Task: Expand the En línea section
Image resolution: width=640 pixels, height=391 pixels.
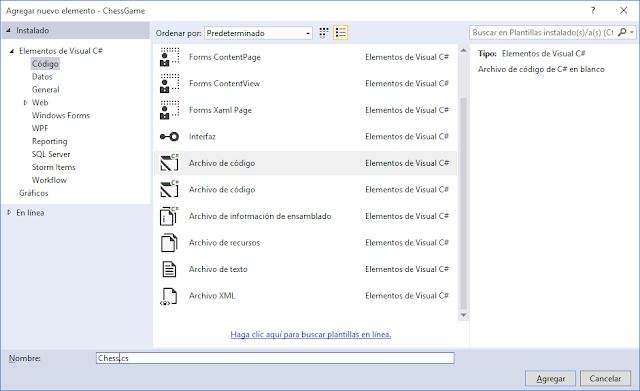Action: pyautogui.click(x=9, y=213)
